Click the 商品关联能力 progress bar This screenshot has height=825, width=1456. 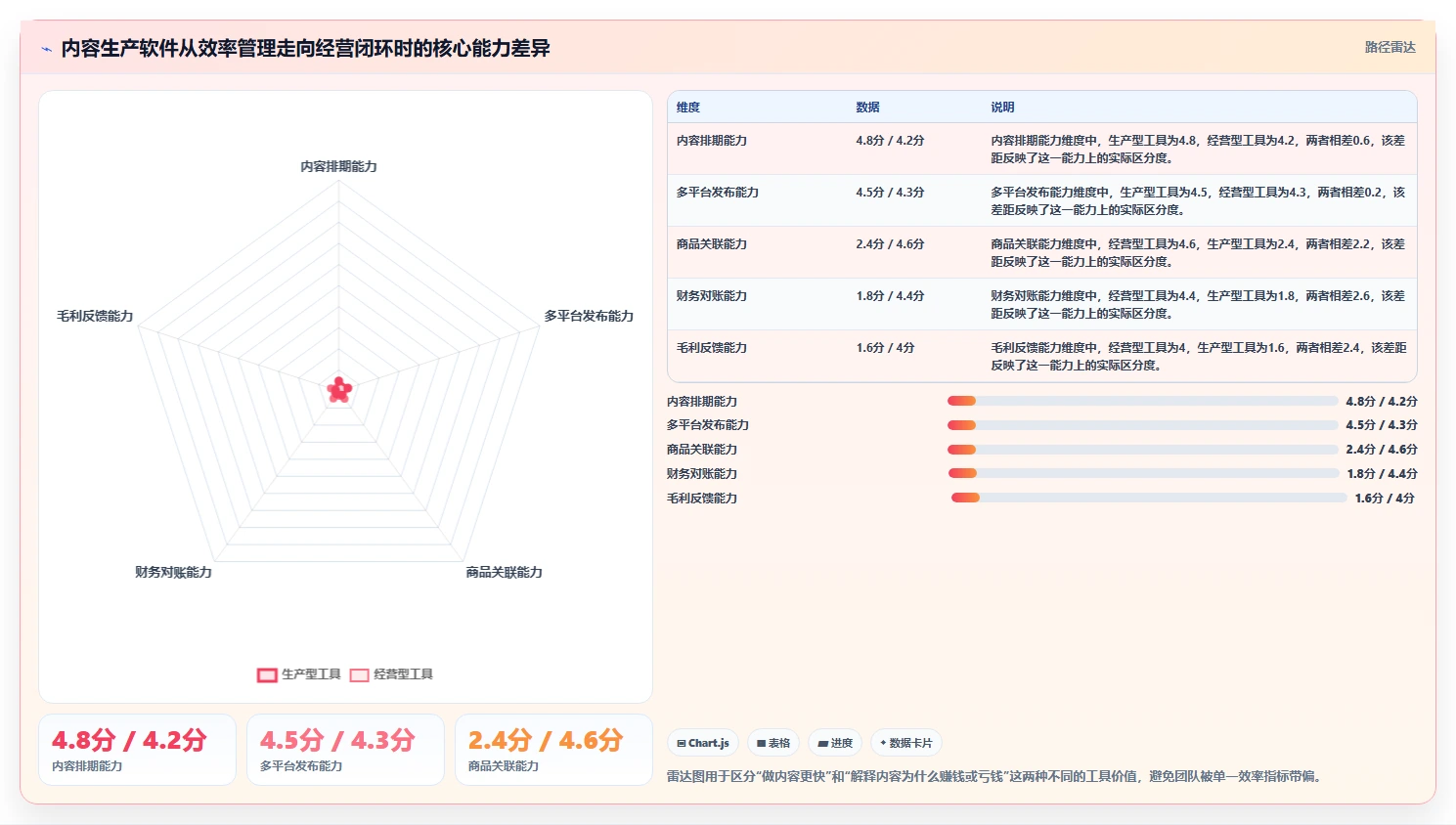(1142, 450)
